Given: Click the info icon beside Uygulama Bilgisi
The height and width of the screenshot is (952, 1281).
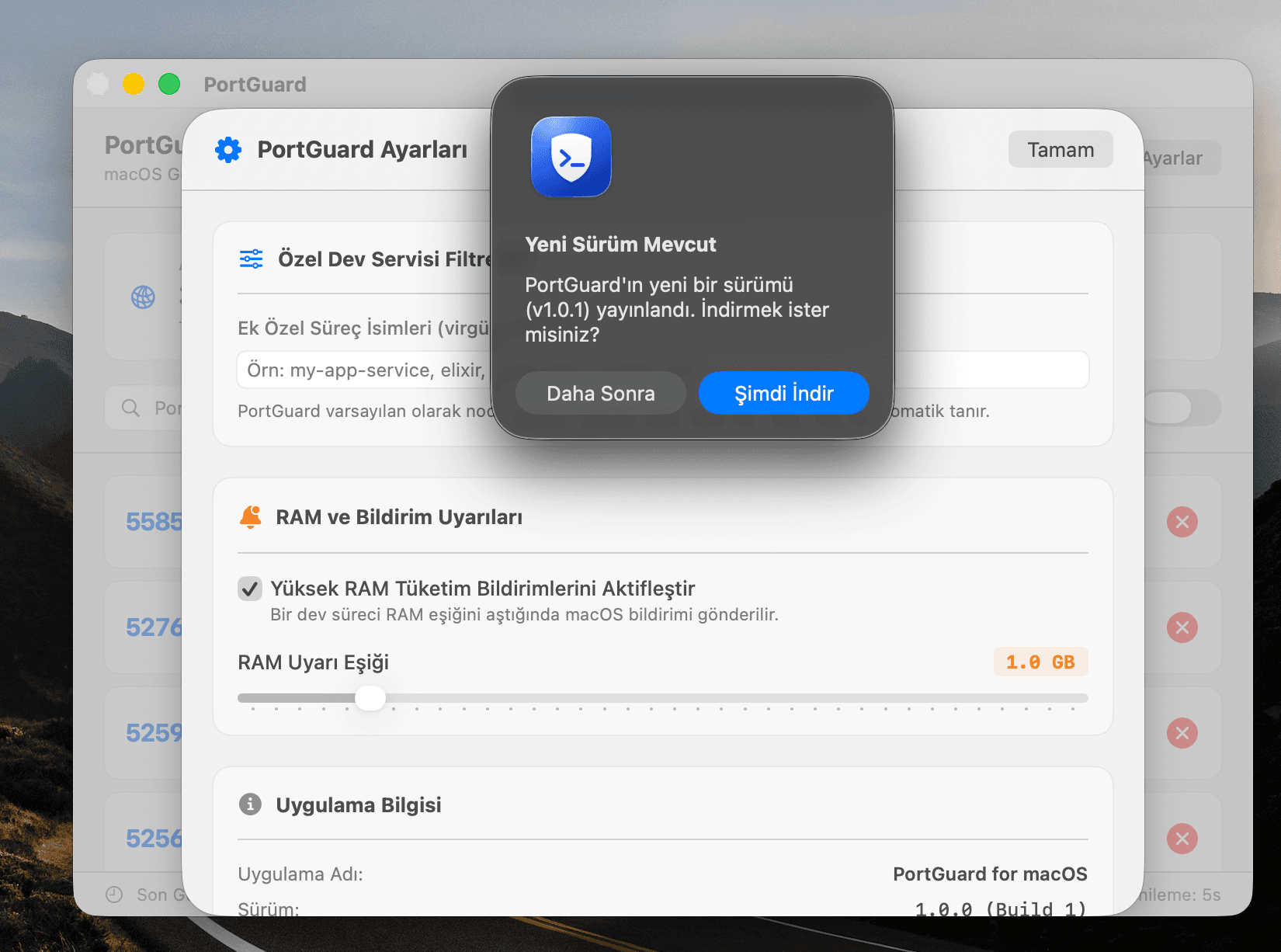Looking at the screenshot, I should (x=250, y=804).
